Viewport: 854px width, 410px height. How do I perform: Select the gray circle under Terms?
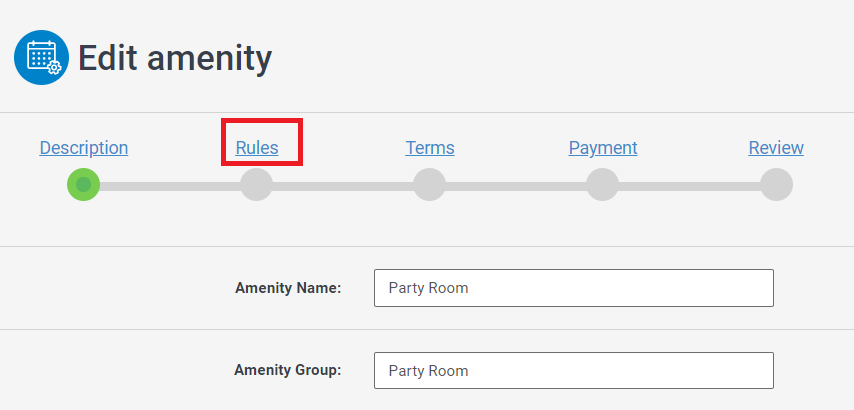(x=430, y=185)
